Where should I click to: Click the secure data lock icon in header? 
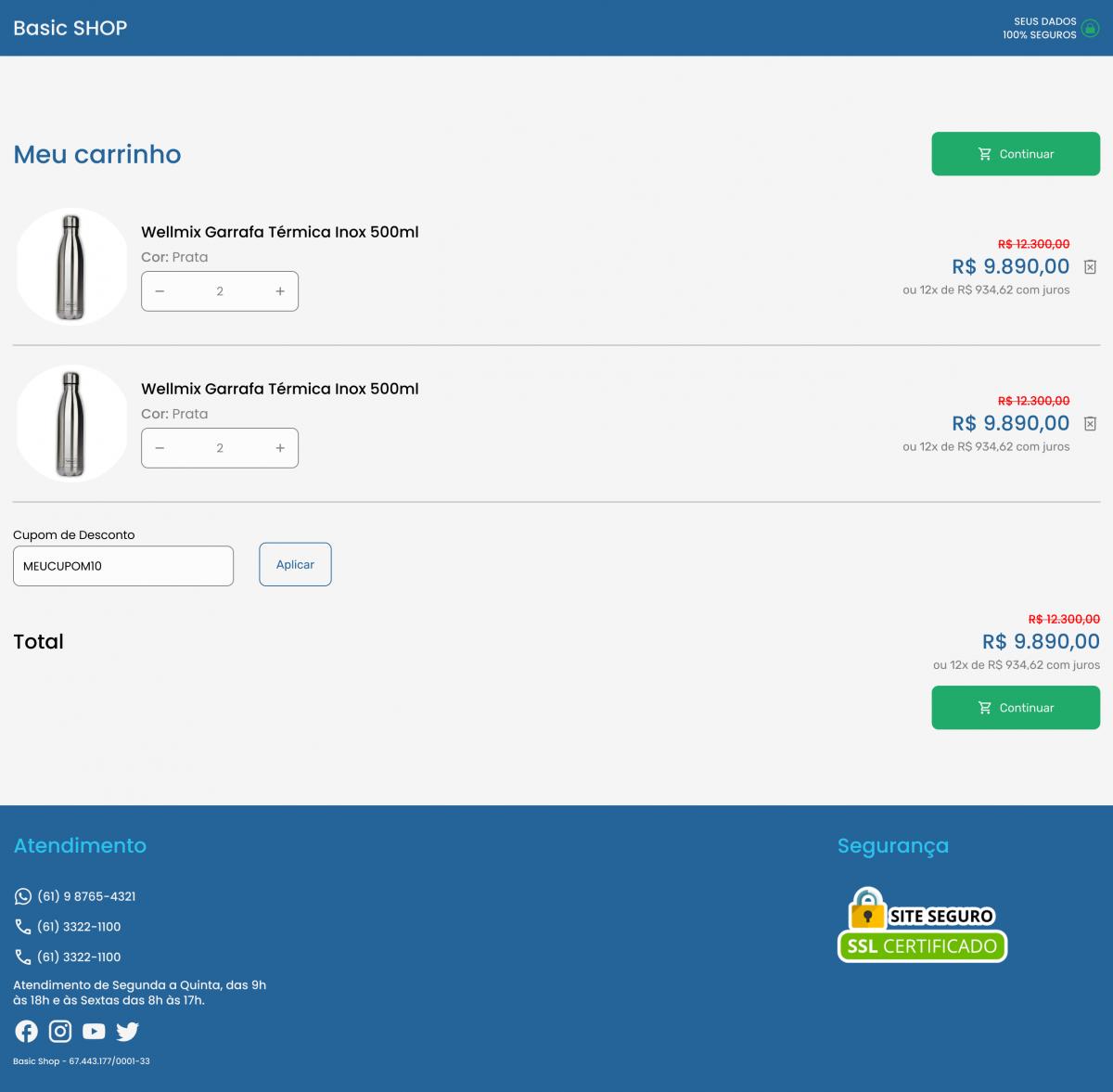(x=1091, y=29)
